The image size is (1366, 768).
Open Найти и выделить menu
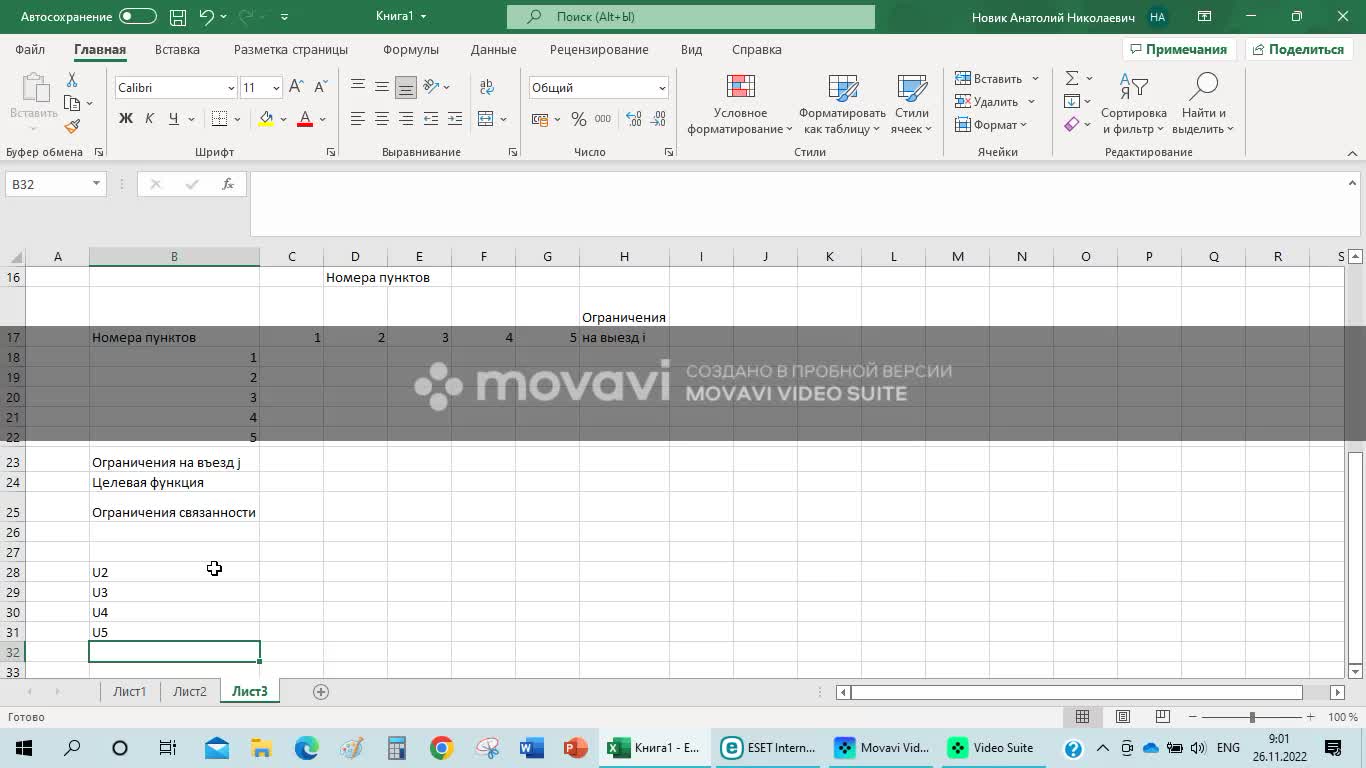click(1203, 104)
